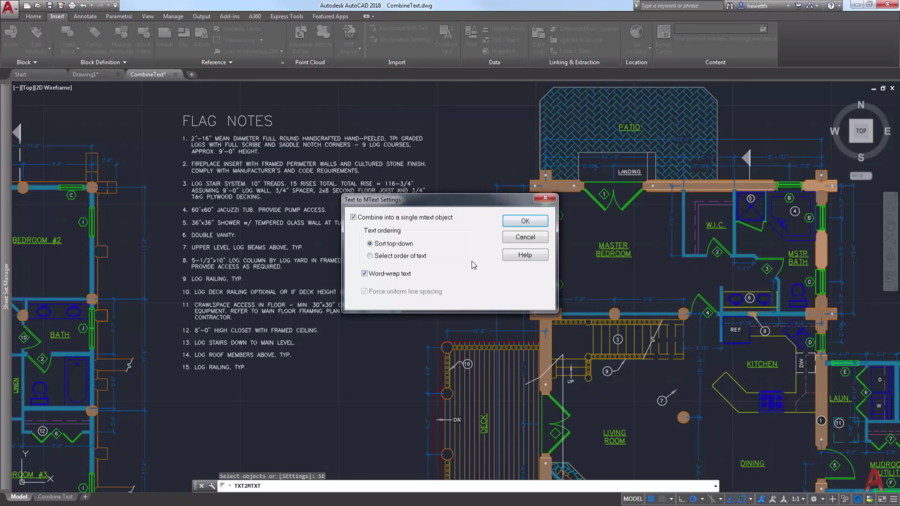Open the Annotate ribbon tab
Image resolution: width=900 pixels, height=506 pixels.
click(x=85, y=17)
